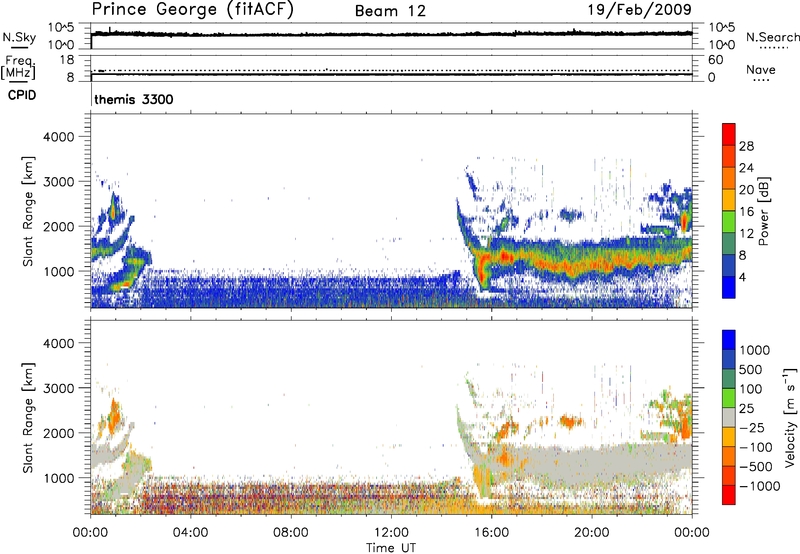This screenshot has height=554, width=800.
Task: Click the 'N.Search' legend label
Action: [772, 37]
